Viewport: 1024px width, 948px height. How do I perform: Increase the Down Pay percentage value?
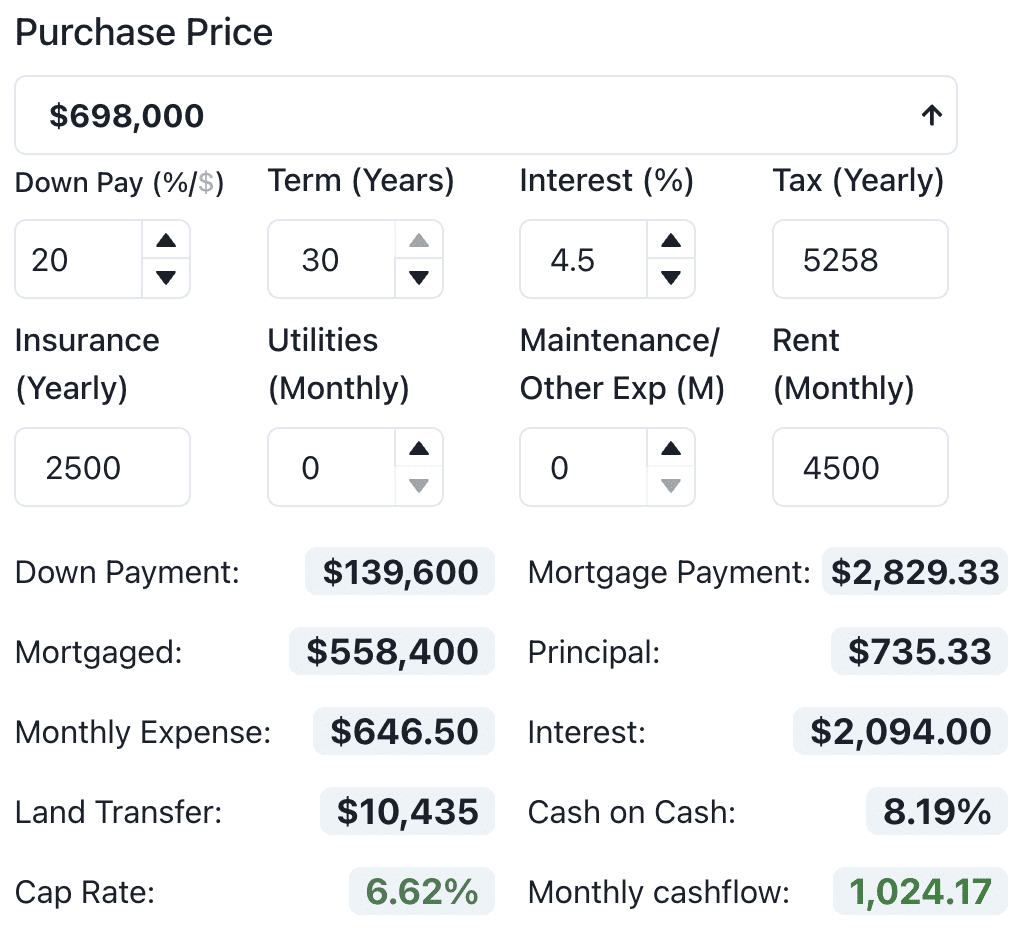[x=167, y=241]
